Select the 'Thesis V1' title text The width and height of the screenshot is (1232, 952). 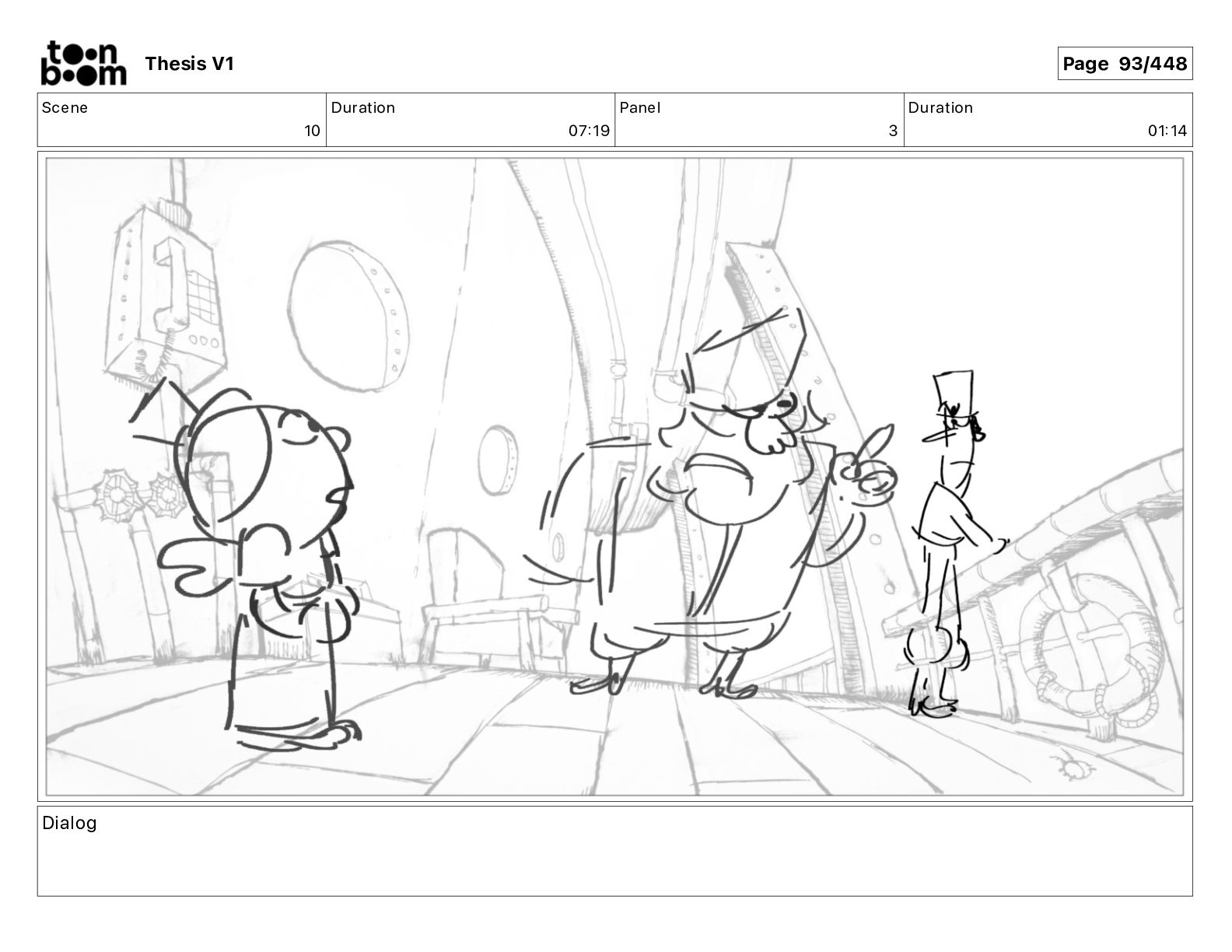click(x=189, y=64)
